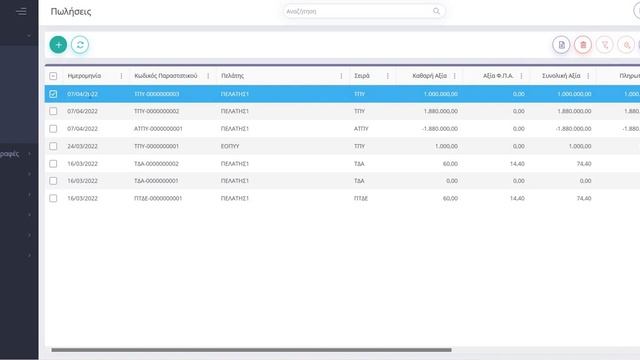Sort by Ημερομηνία column header
This screenshot has height=360, width=640.
pos(84,76)
